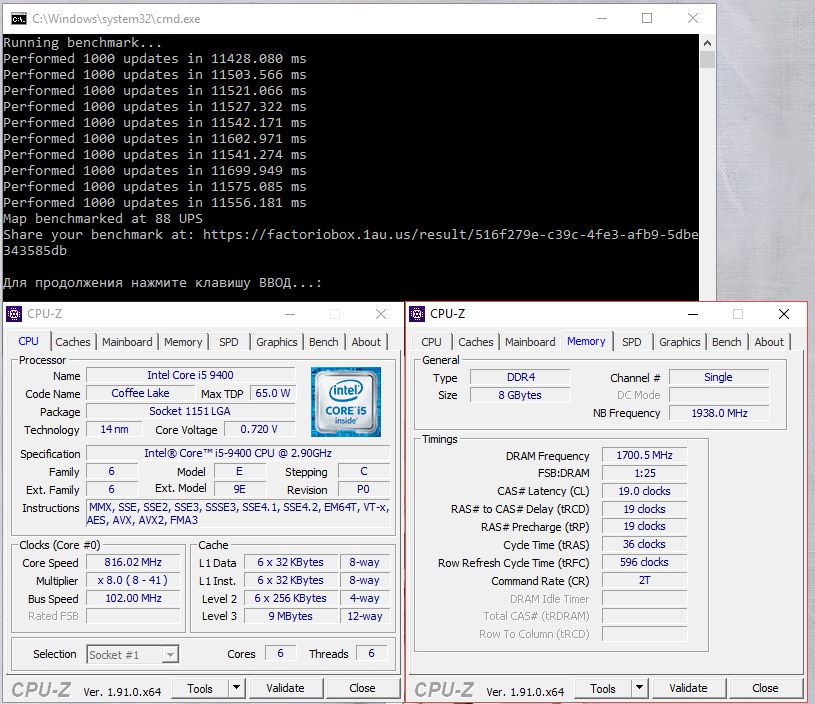Viewport: 815px width, 704px height.
Task: Close the cmd.exe window
Action: click(692, 18)
